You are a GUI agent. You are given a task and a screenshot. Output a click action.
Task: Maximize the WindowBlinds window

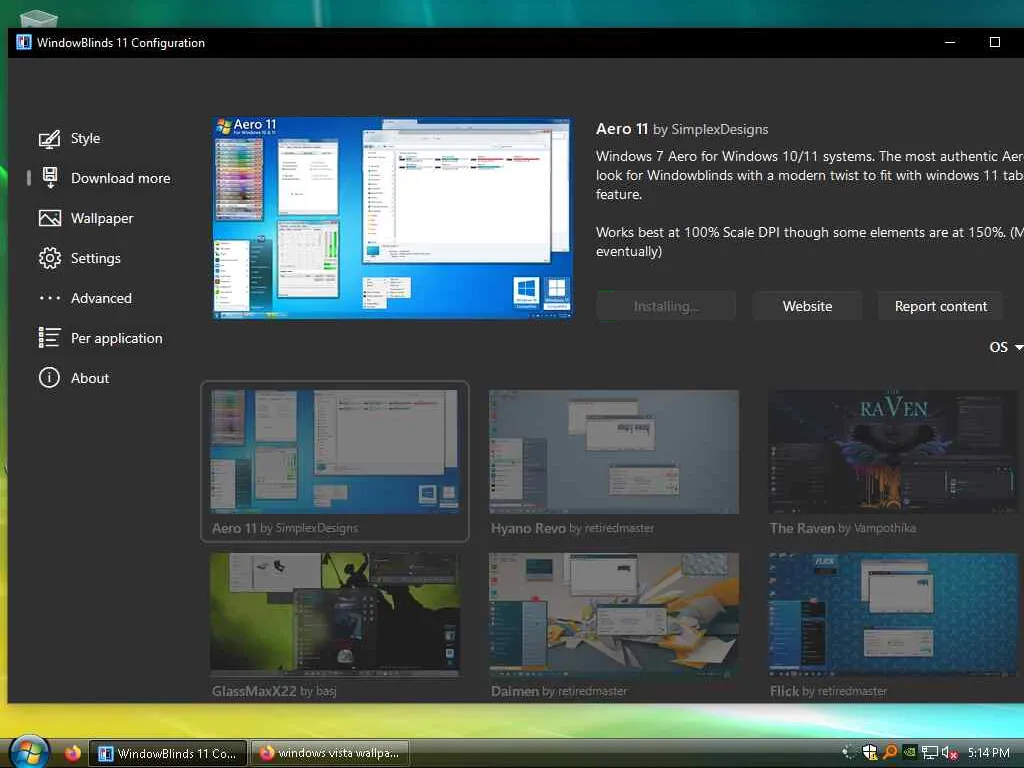coord(995,42)
